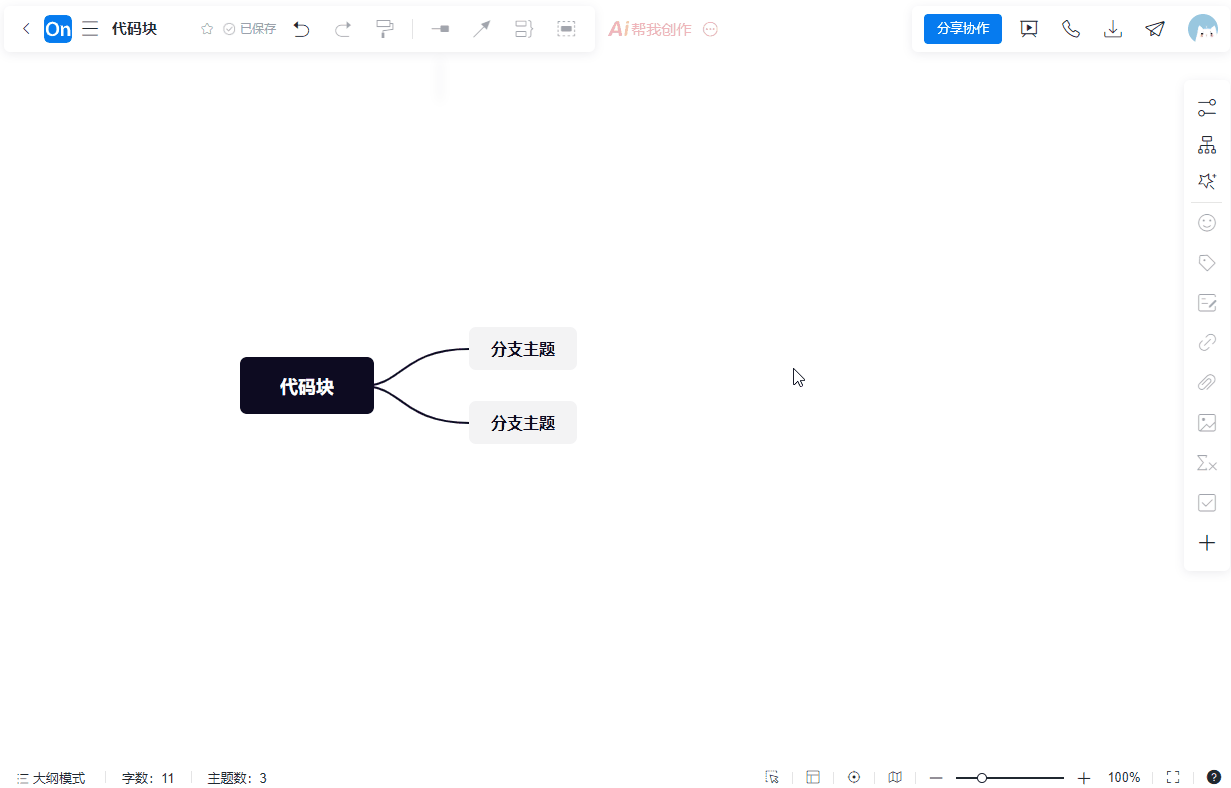Insert an image
Image resolution: width=1231 pixels, height=788 pixels.
1207,423
